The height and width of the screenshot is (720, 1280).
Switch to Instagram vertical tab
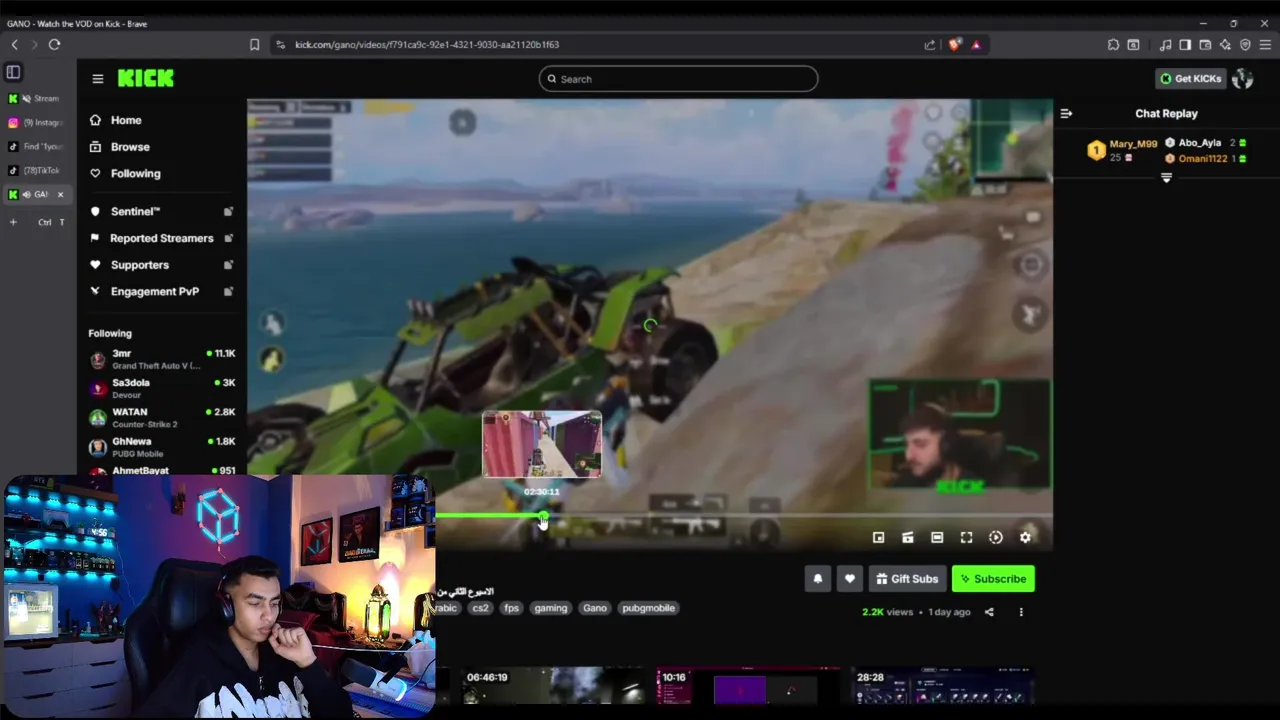(x=37, y=122)
